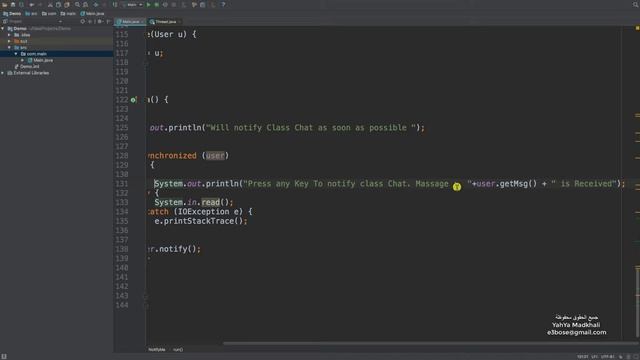Collapse the src folder node
The width and height of the screenshot is (640, 360).
tap(9, 48)
